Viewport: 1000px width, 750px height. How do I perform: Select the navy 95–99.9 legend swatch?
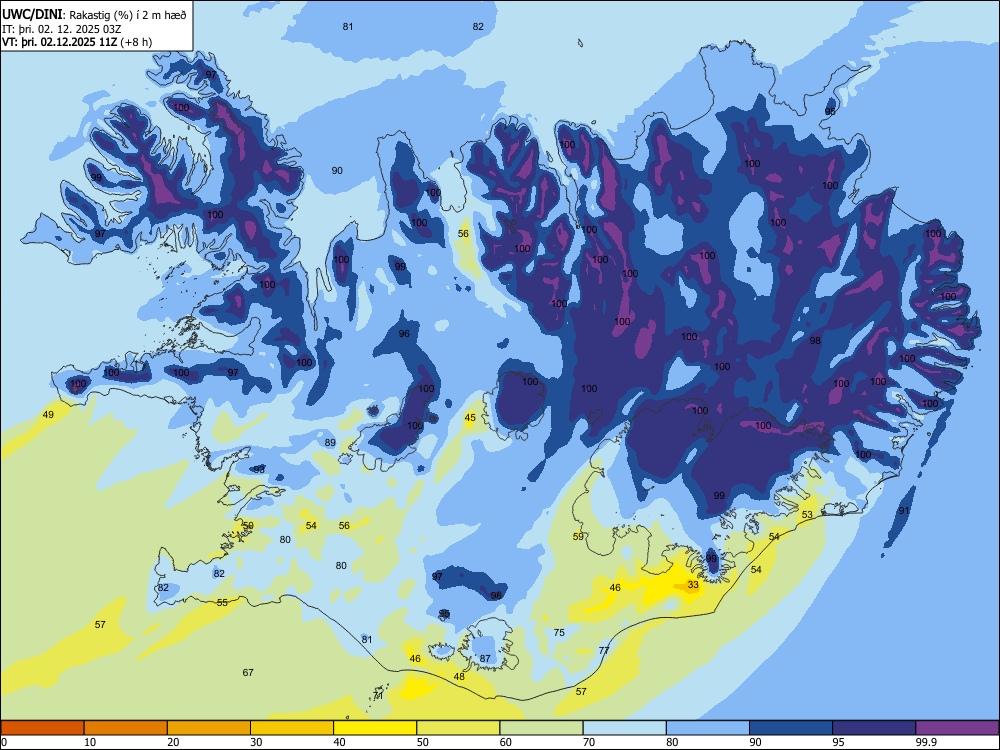(874, 728)
